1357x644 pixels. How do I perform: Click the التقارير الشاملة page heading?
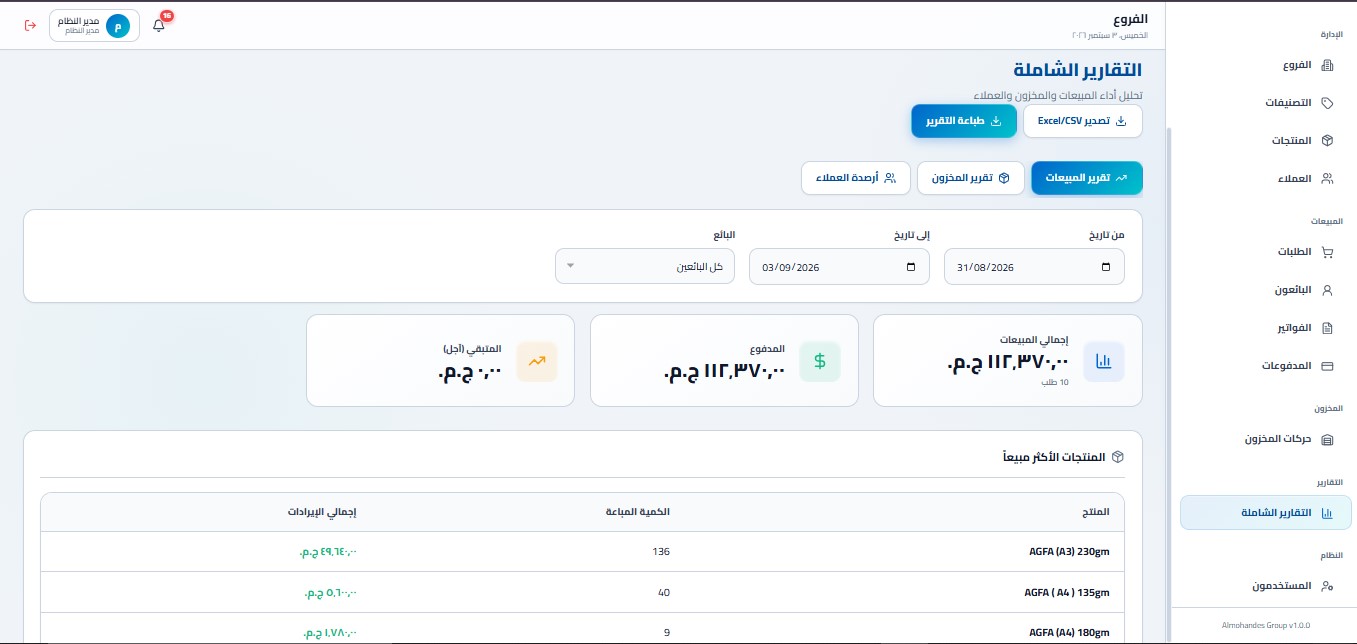pos(1077,71)
